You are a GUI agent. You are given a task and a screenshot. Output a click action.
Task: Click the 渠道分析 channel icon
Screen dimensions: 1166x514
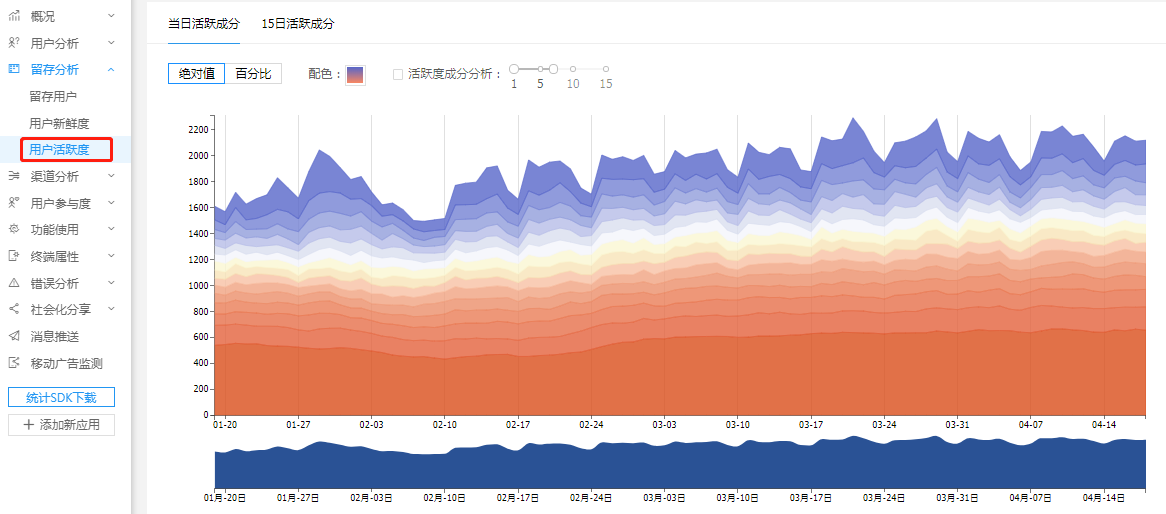[x=14, y=177]
